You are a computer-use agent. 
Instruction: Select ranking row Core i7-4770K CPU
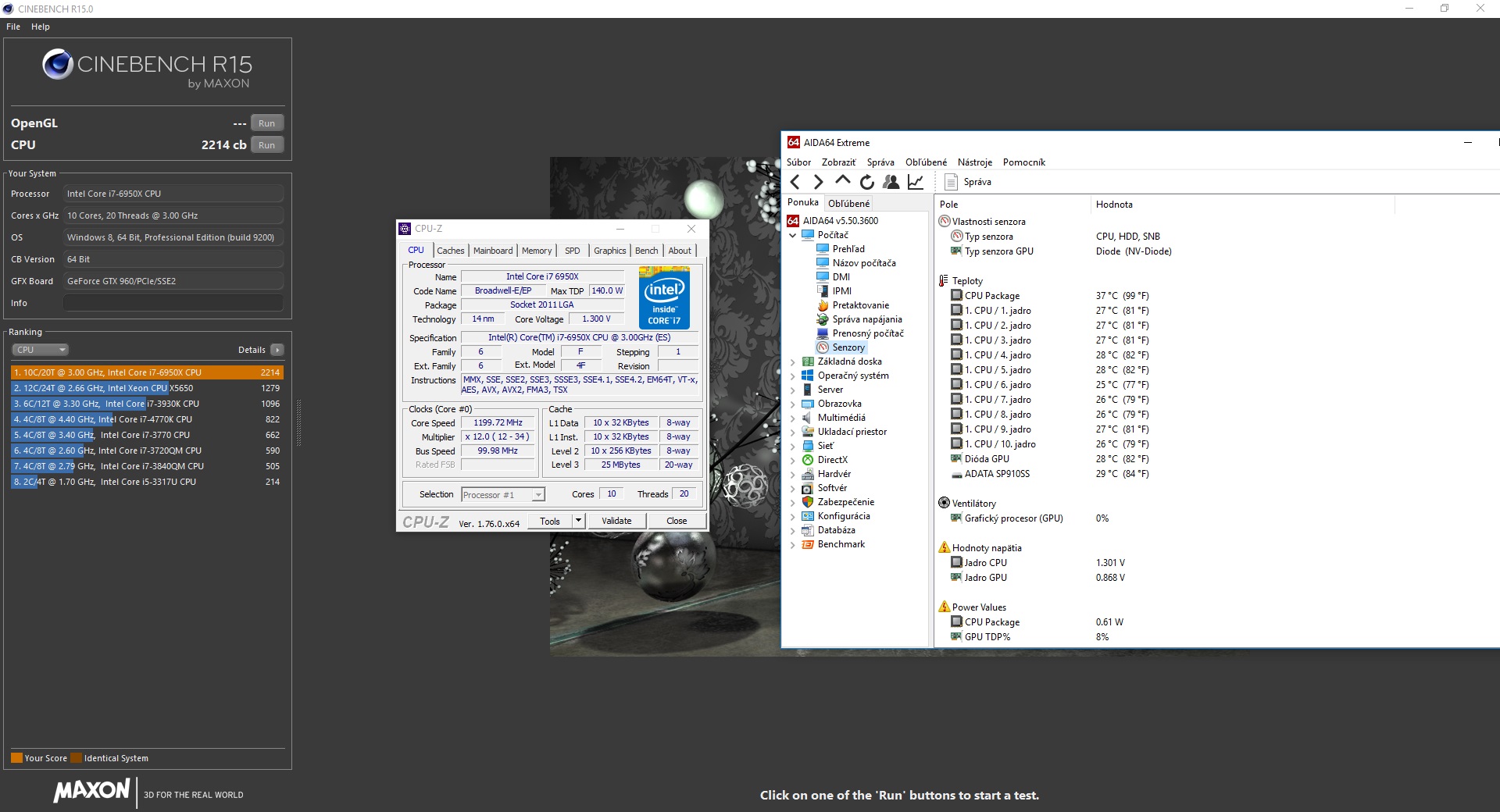(x=147, y=419)
